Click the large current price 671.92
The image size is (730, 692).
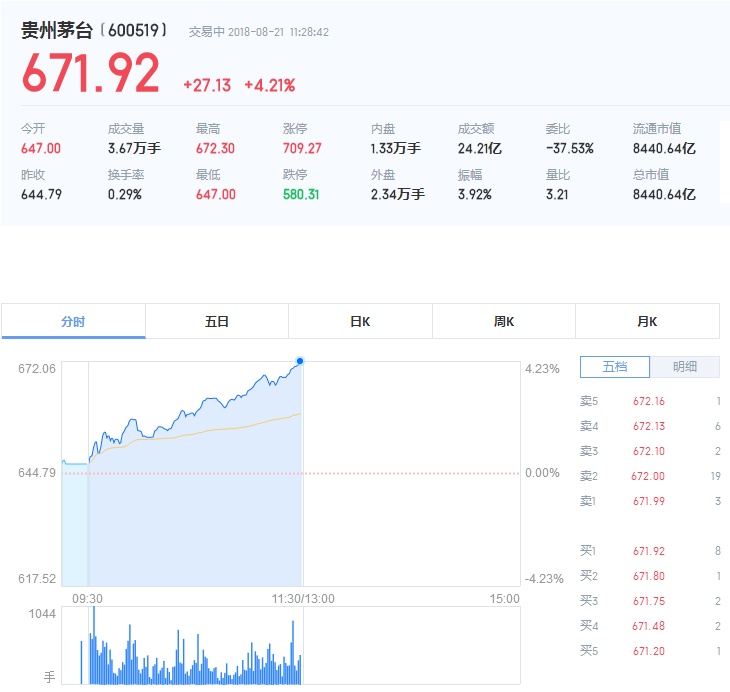[91, 73]
